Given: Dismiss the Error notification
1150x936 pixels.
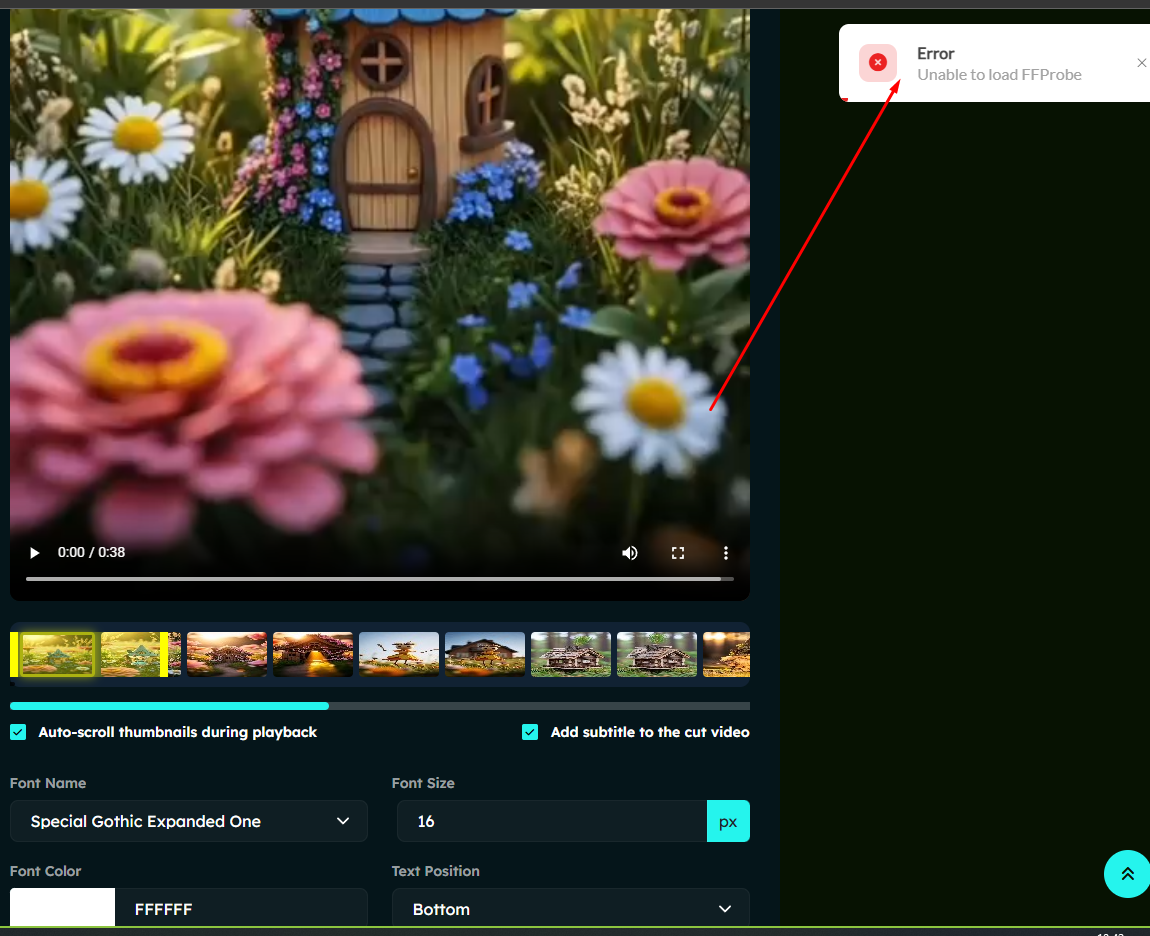Looking at the screenshot, I should 1141,63.
